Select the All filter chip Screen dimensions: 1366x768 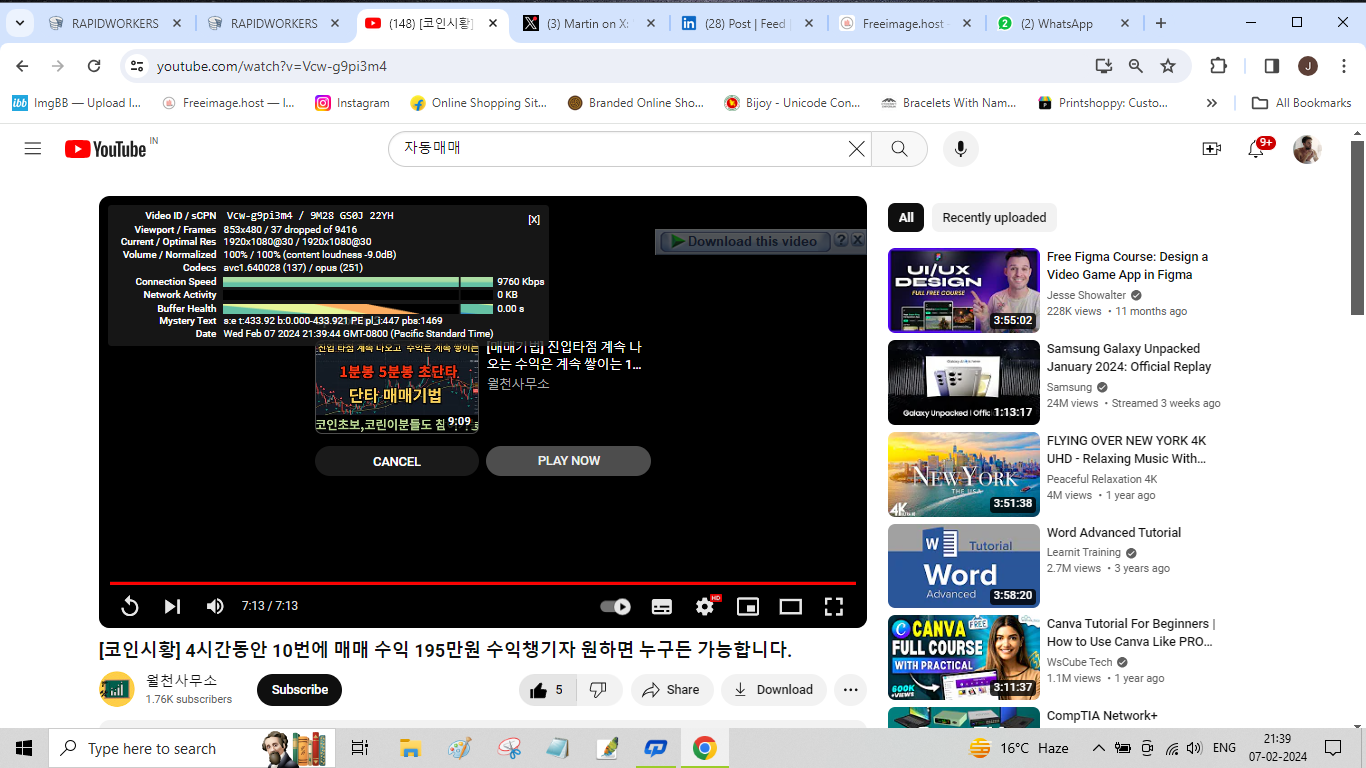tap(906, 217)
